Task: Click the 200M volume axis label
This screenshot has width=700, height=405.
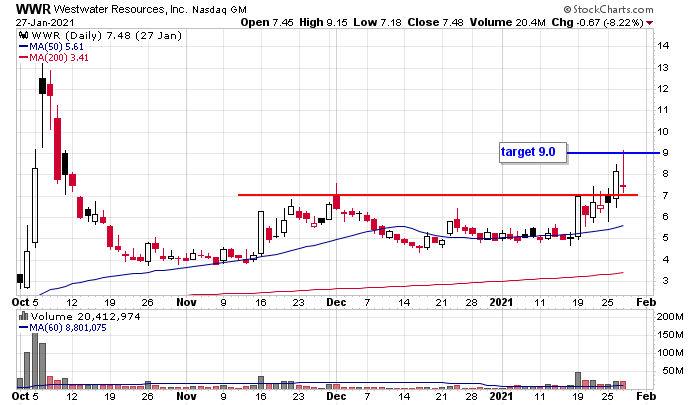Action: tap(670, 317)
